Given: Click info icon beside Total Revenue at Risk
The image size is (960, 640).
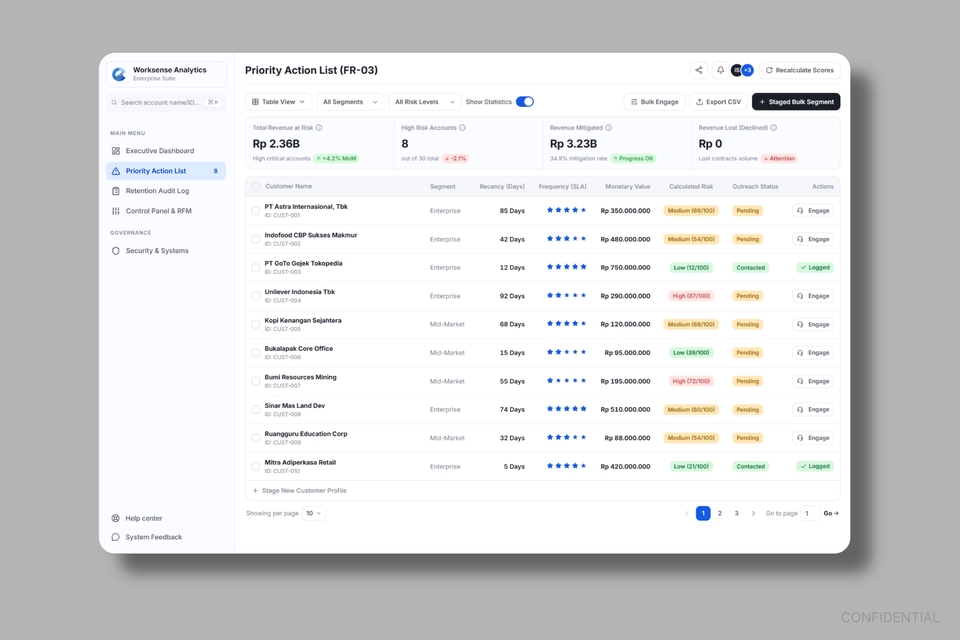Looking at the screenshot, I should pos(319,128).
